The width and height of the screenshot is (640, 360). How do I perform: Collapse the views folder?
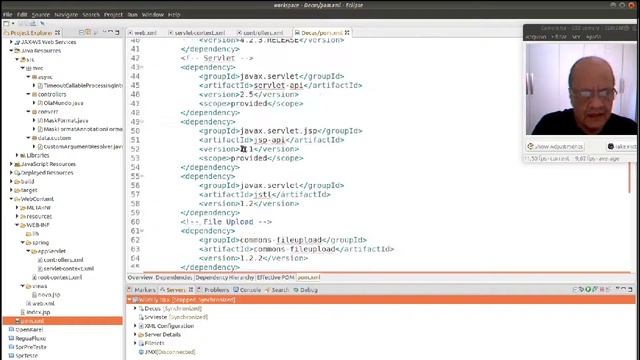click(22, 286)
